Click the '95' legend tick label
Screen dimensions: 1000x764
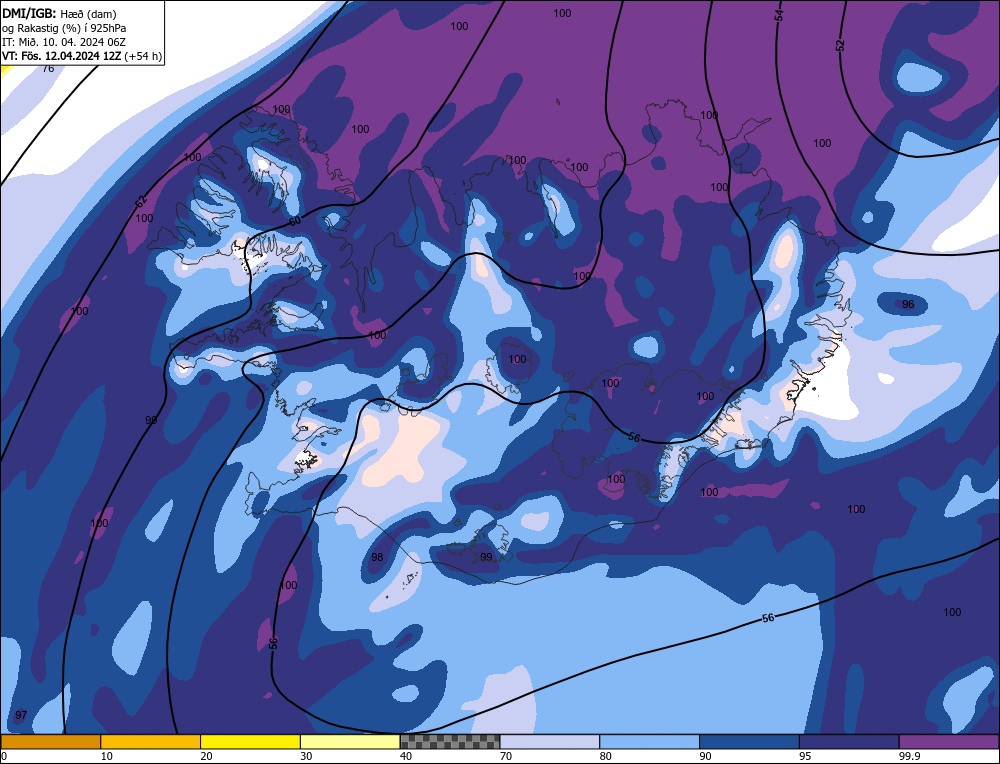tap(805, 756)
